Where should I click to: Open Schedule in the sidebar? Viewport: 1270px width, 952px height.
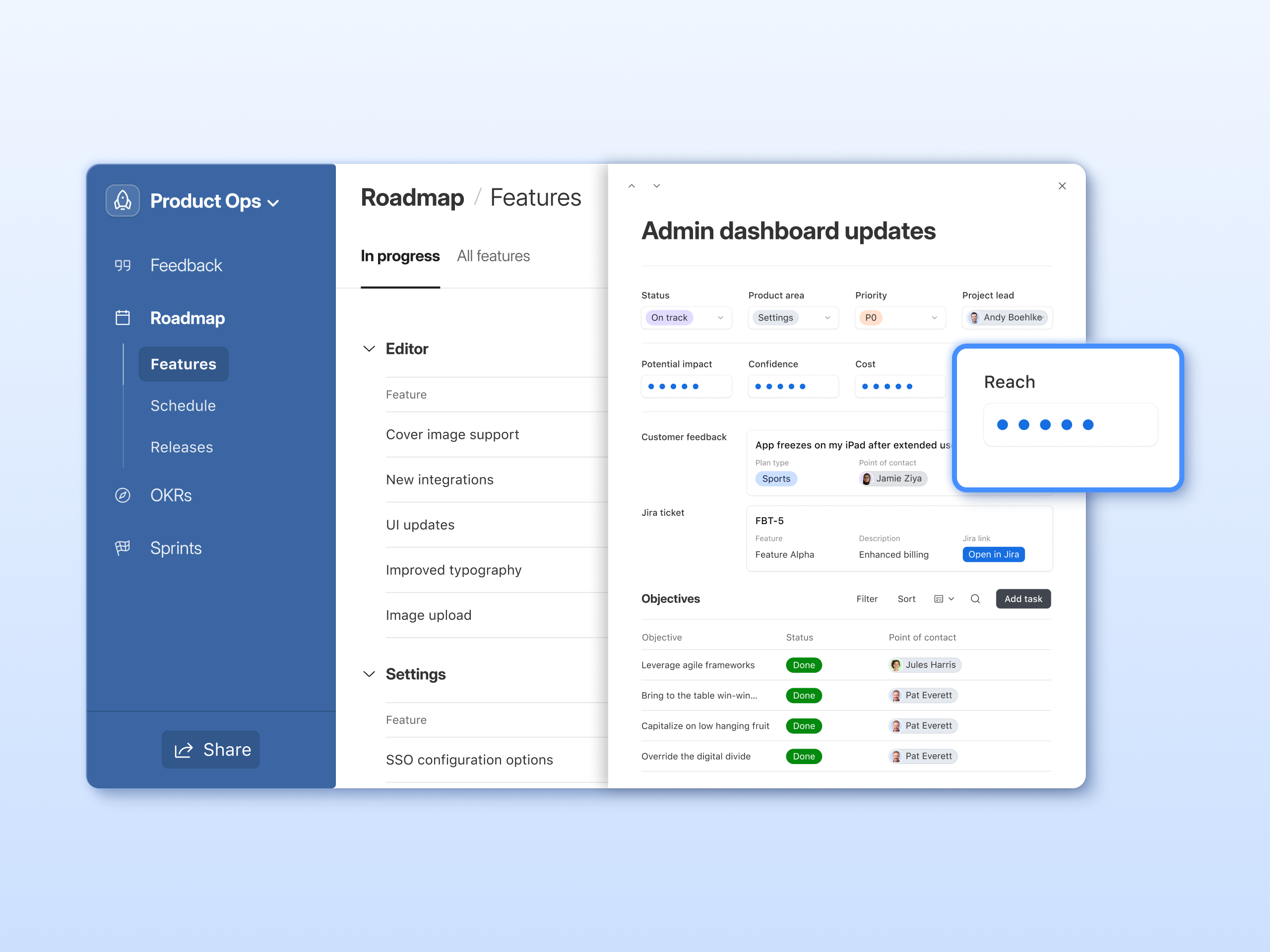tap(183, 406)
